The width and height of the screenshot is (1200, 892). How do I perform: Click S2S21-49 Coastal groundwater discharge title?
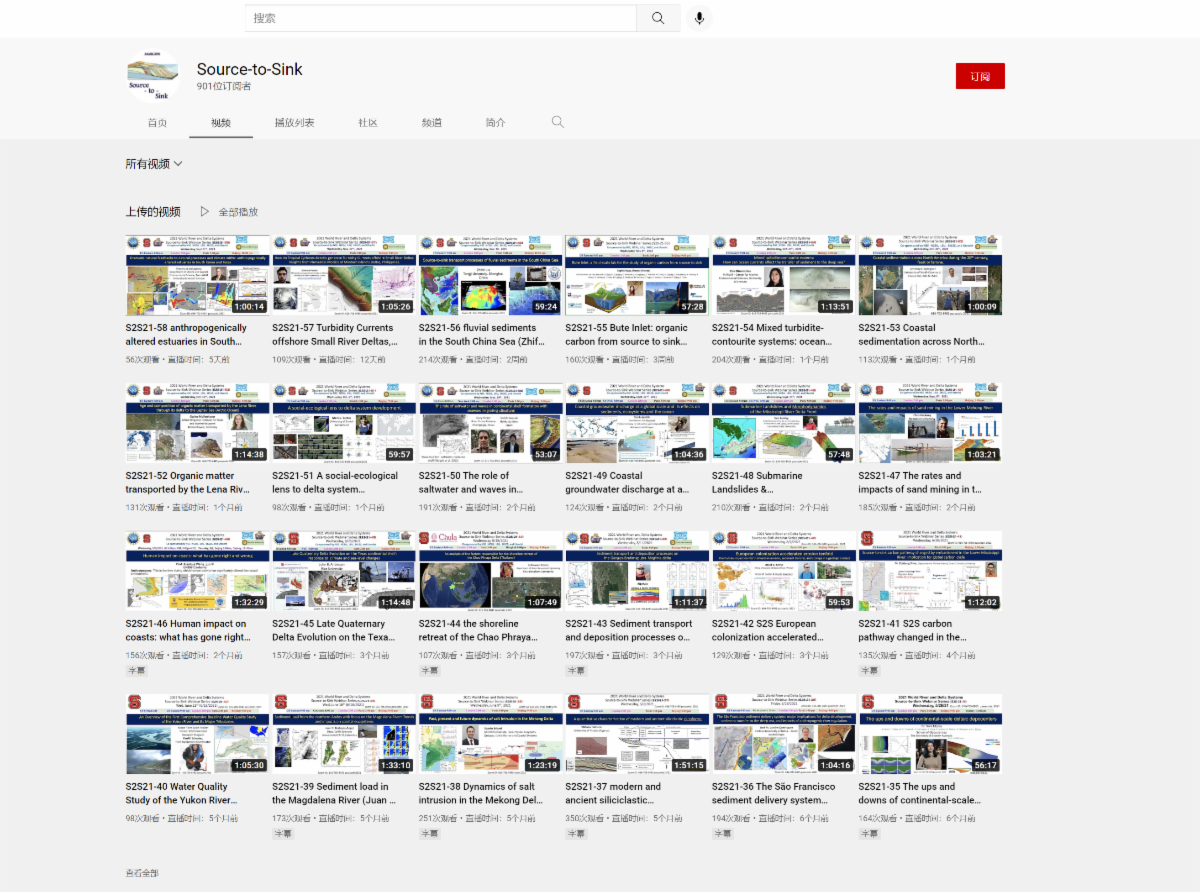point(627,482)
